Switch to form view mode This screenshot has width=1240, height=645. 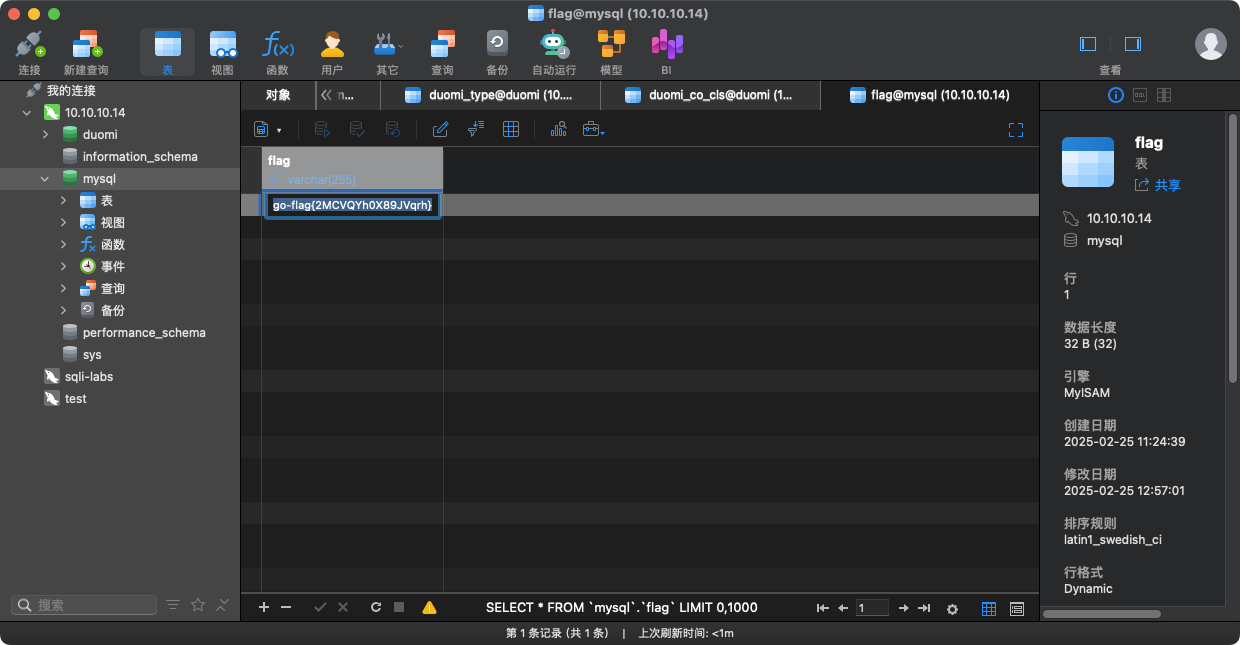coord(1017,608)
